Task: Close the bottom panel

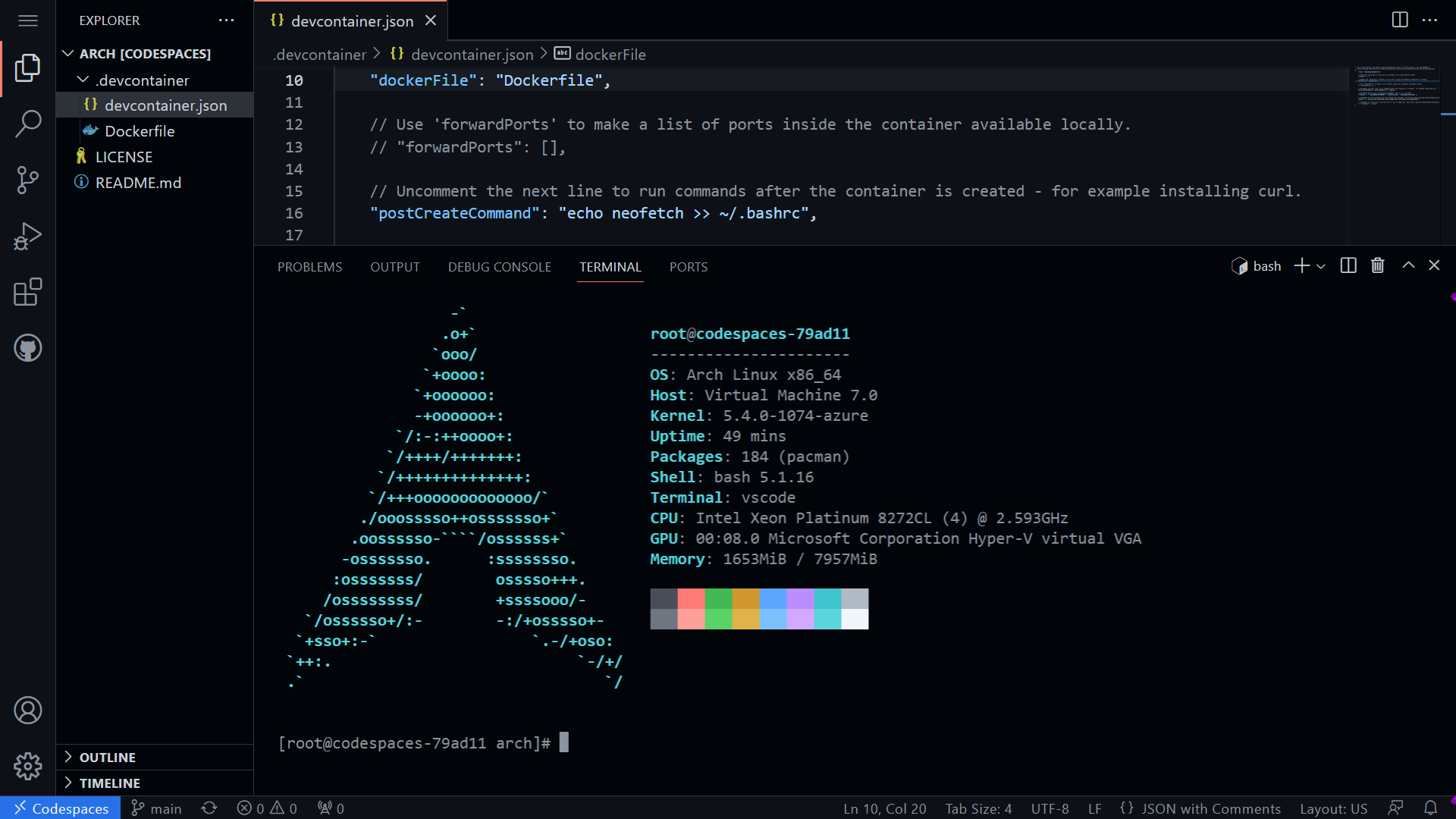Action: 1434,265
